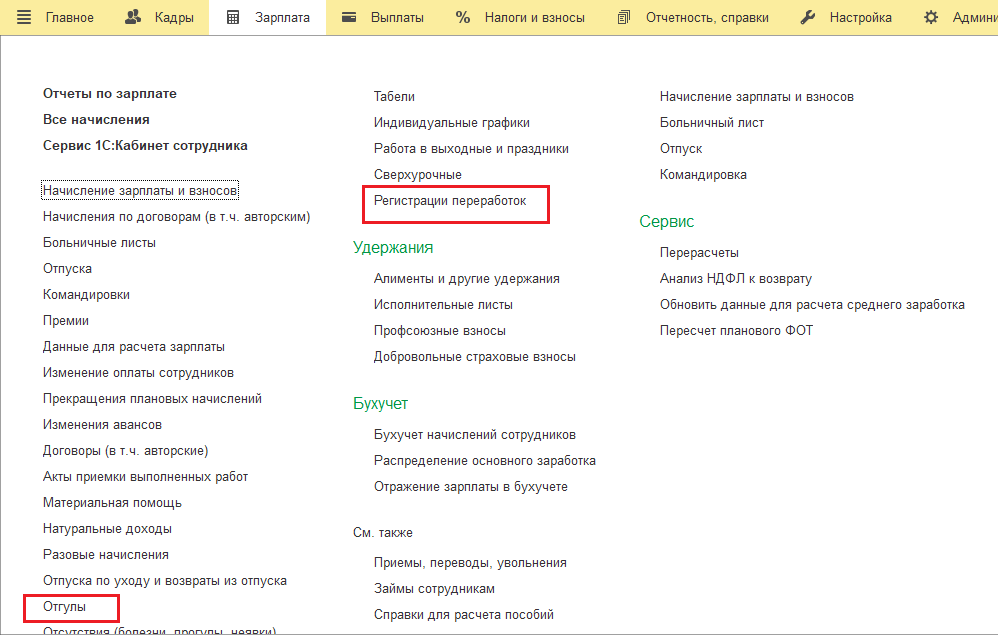Open Договоры (в т.ч. авторские)
This screenshot has height=637, width=998.
[125, 451]
